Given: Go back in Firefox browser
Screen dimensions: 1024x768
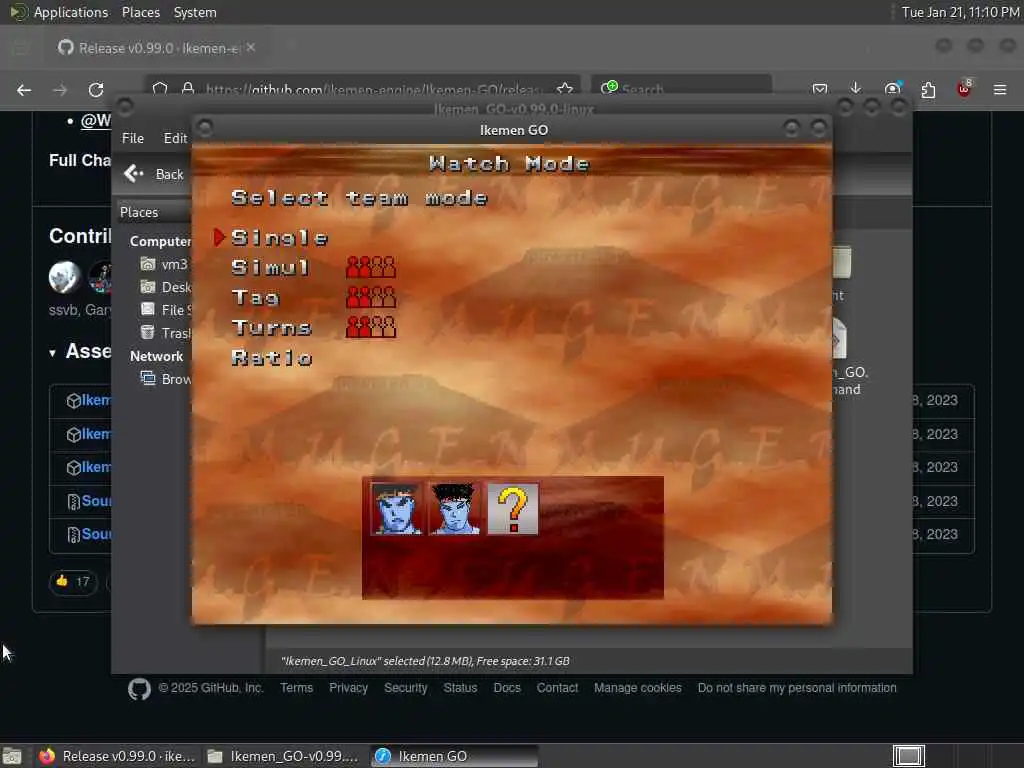Looking at the screenshot, I should [x=24, y=90].
